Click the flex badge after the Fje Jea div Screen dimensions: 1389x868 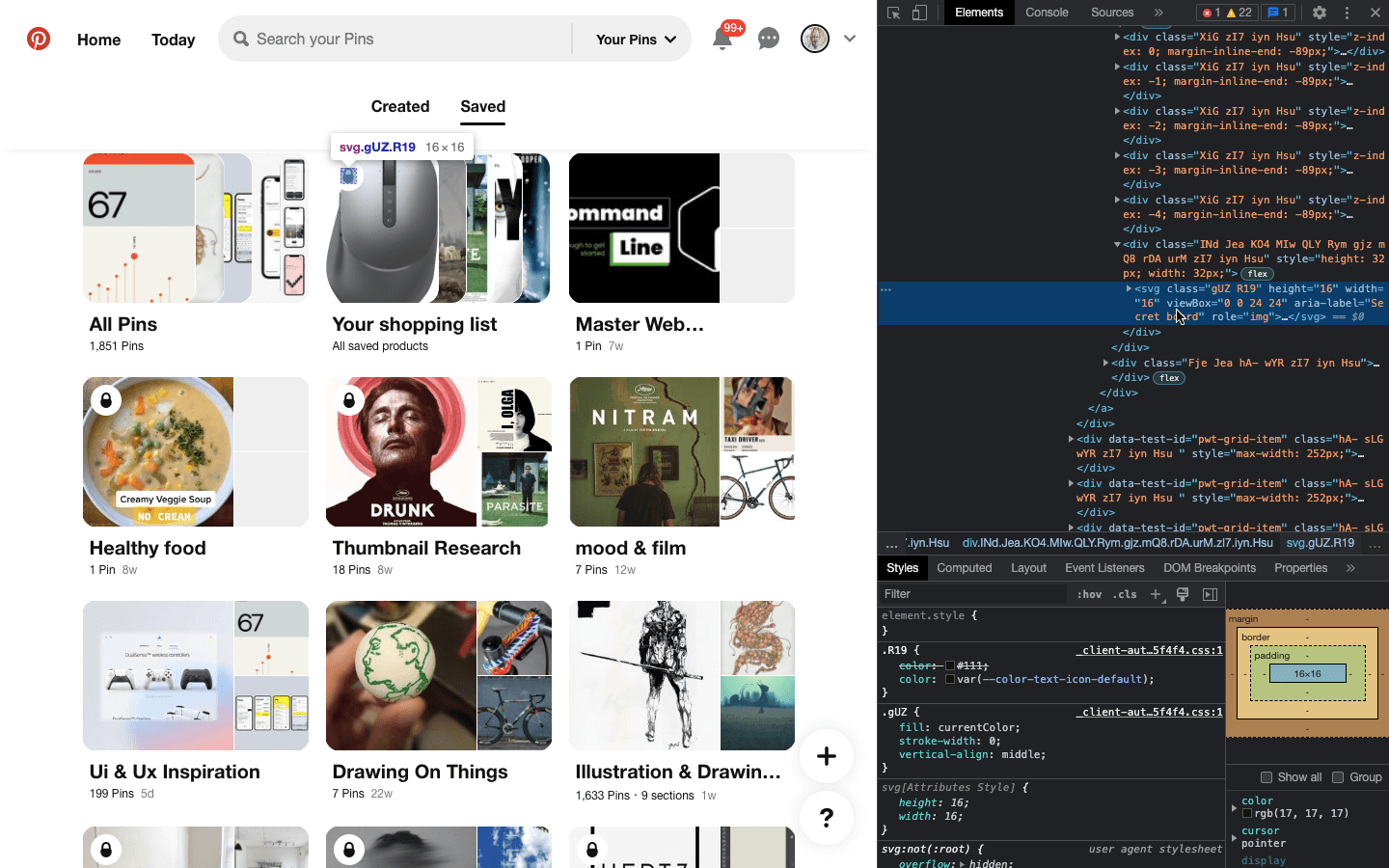tap(1169, 378)
